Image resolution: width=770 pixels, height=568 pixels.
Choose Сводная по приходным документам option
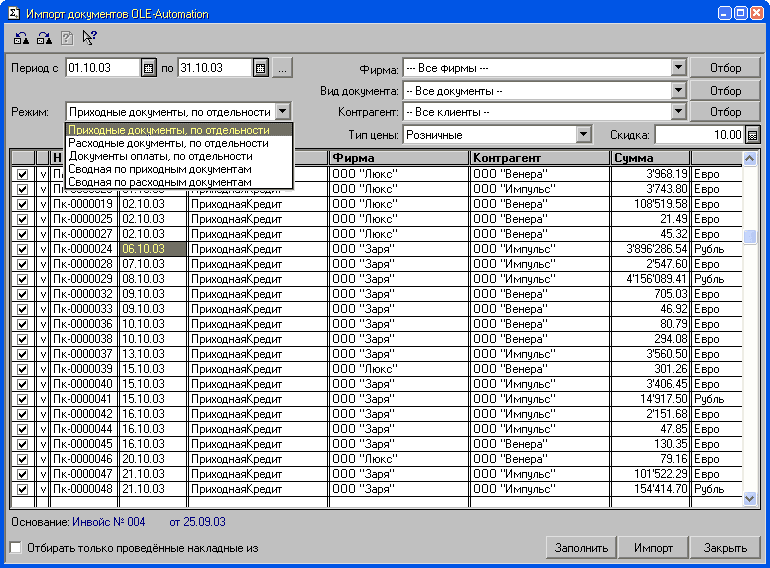pos(179,169)
